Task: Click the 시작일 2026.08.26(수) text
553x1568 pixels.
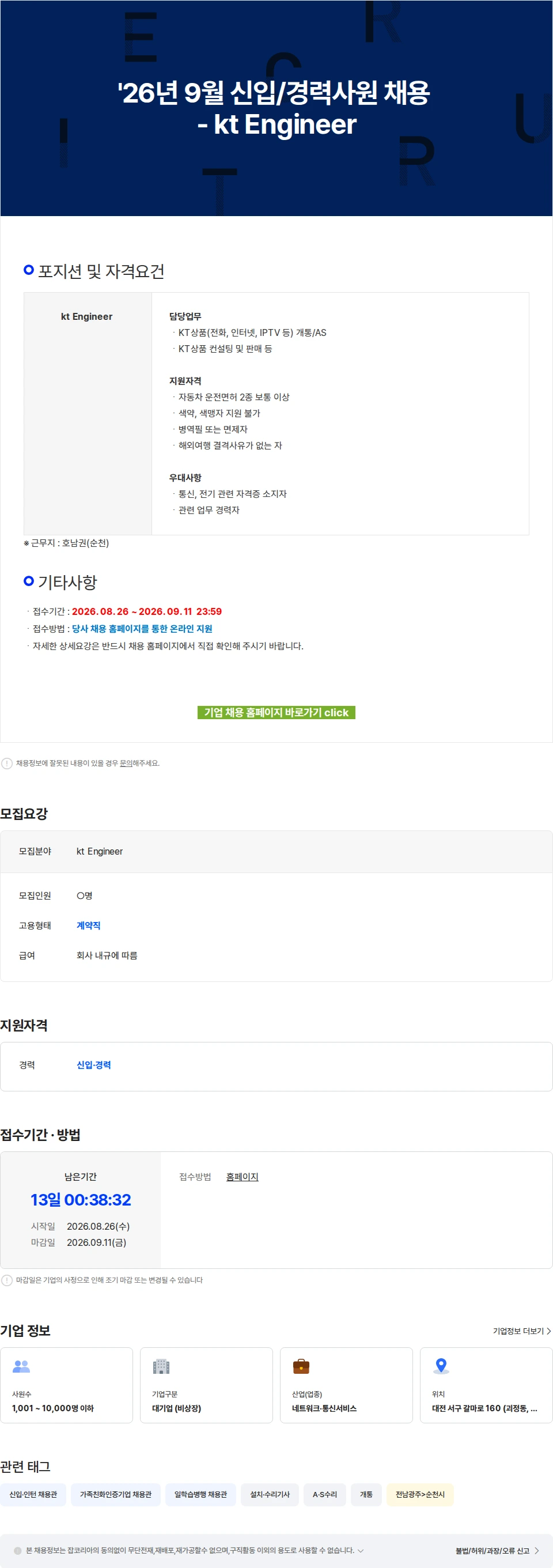Action: [80, 1226]
